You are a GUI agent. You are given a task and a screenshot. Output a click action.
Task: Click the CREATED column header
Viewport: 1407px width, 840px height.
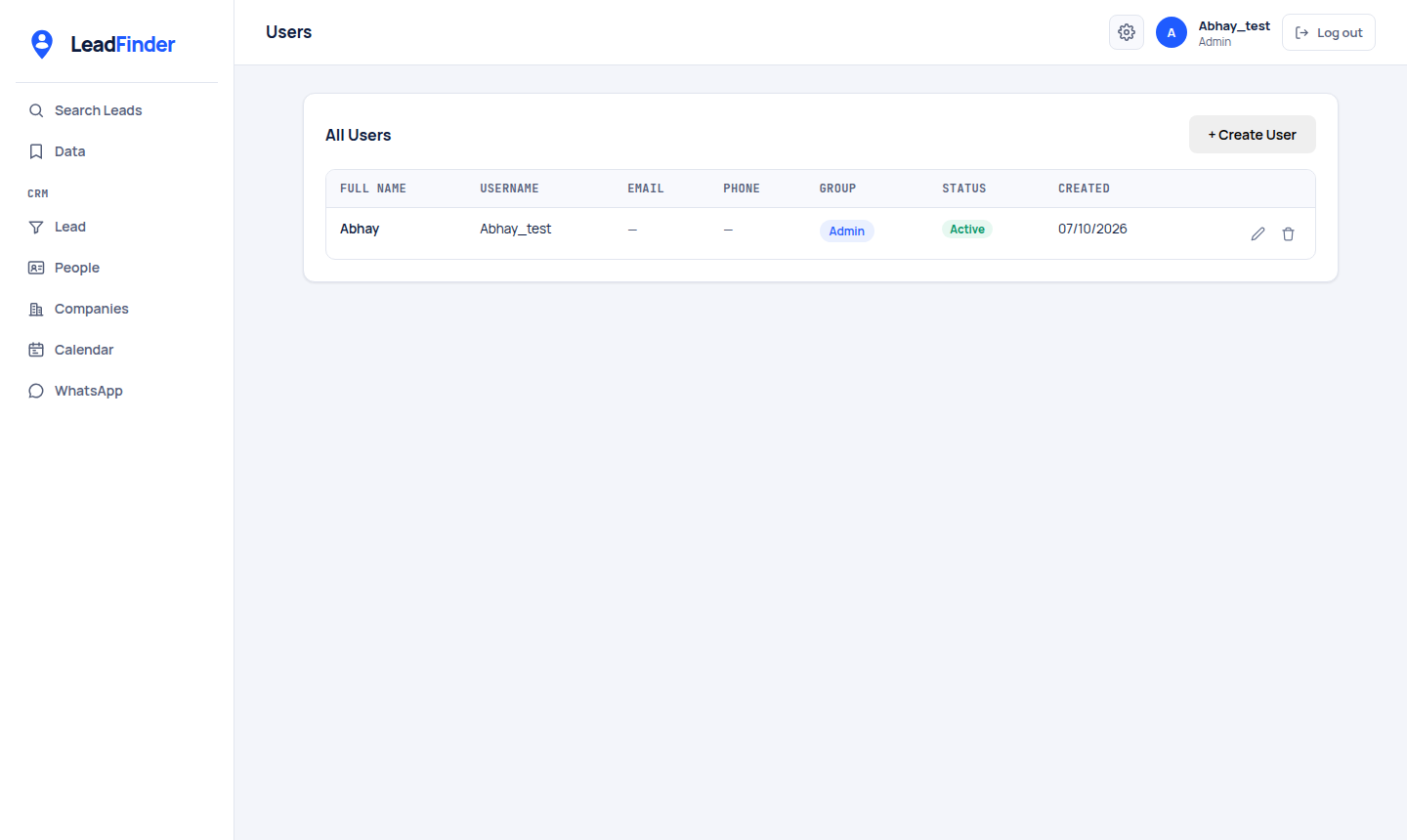click(1084, 189)
